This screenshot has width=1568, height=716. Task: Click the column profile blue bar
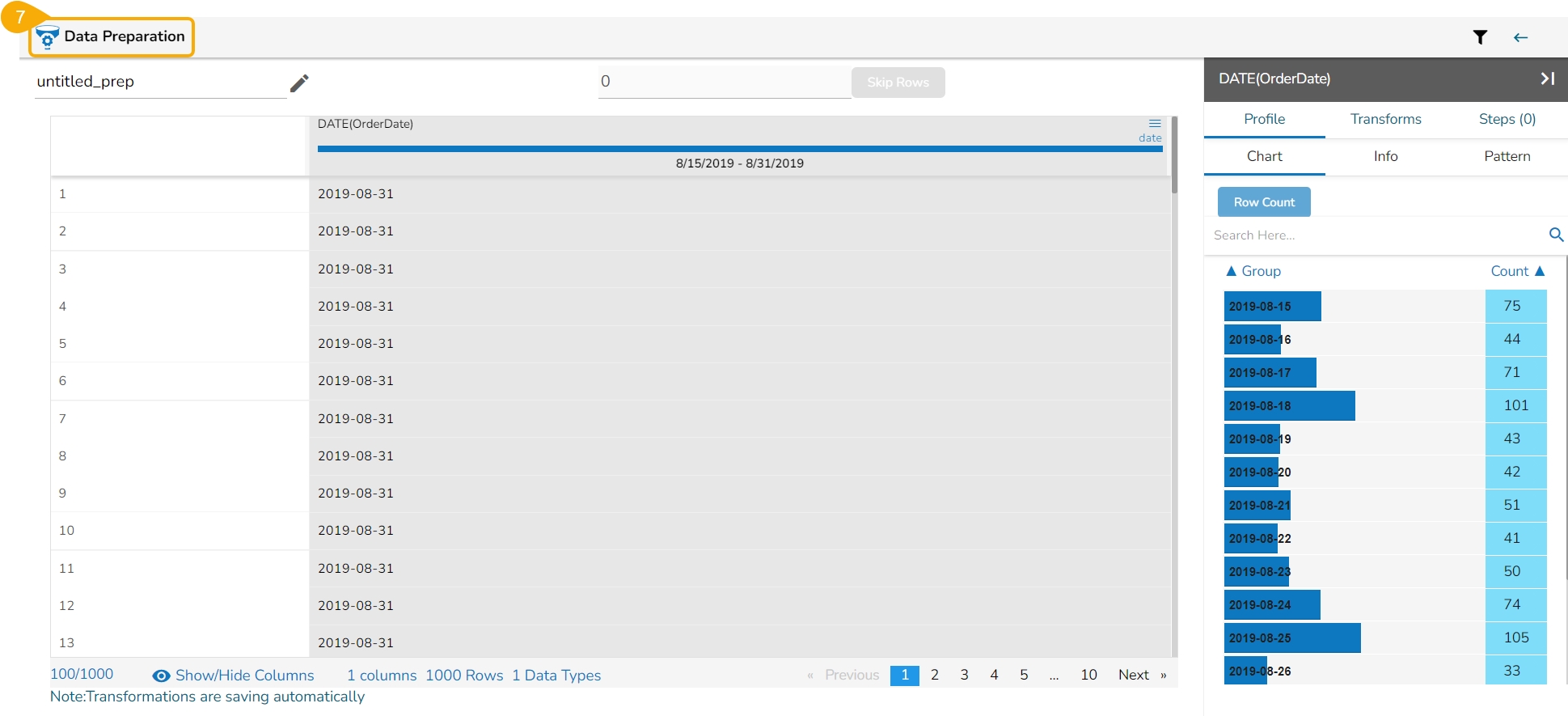tap(740, 149)
